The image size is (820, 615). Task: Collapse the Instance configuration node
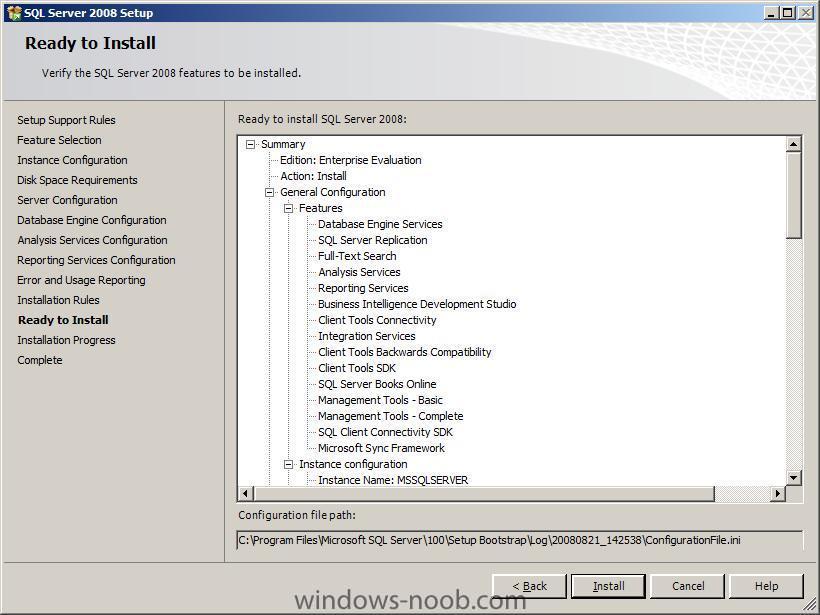(288, 464)
